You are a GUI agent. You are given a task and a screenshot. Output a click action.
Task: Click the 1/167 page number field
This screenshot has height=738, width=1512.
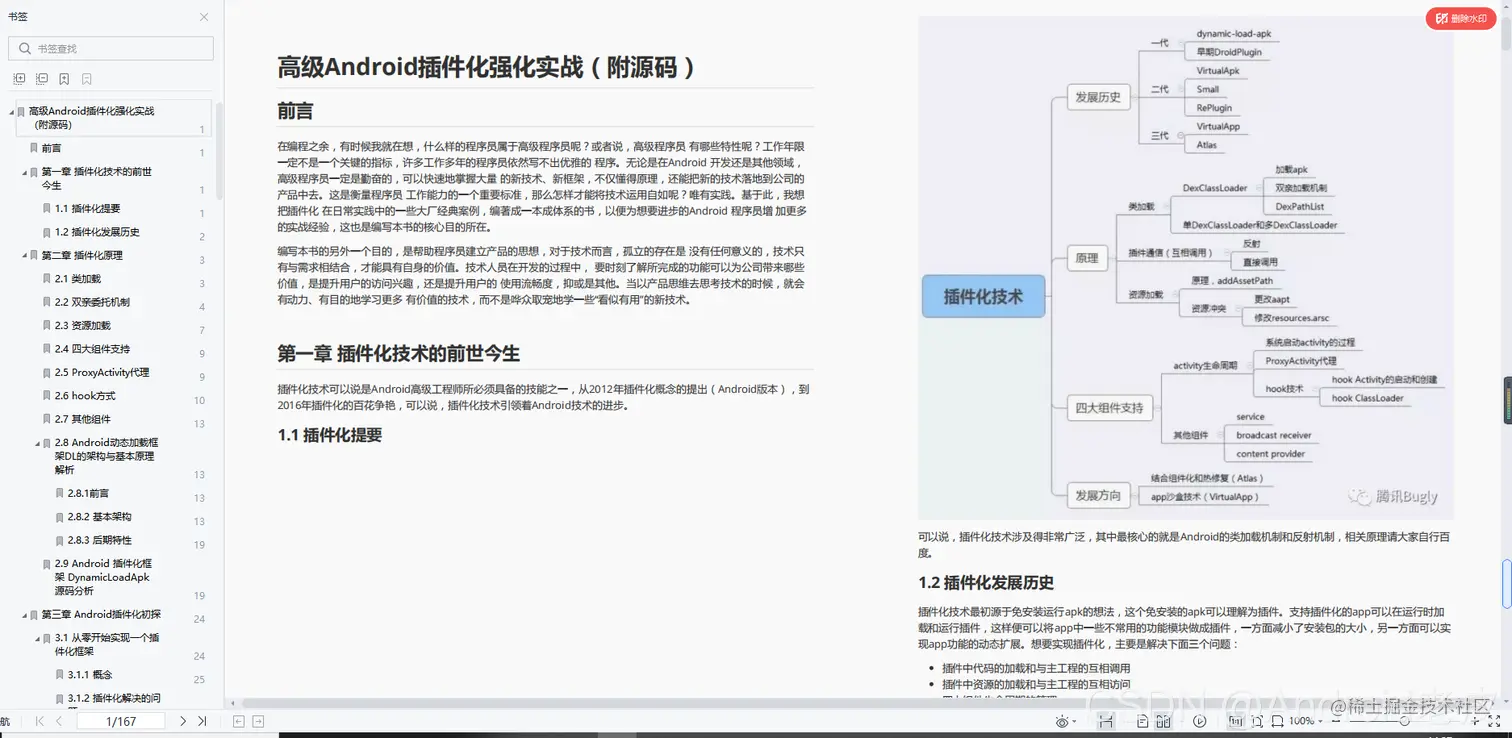[x=121, y=720]
